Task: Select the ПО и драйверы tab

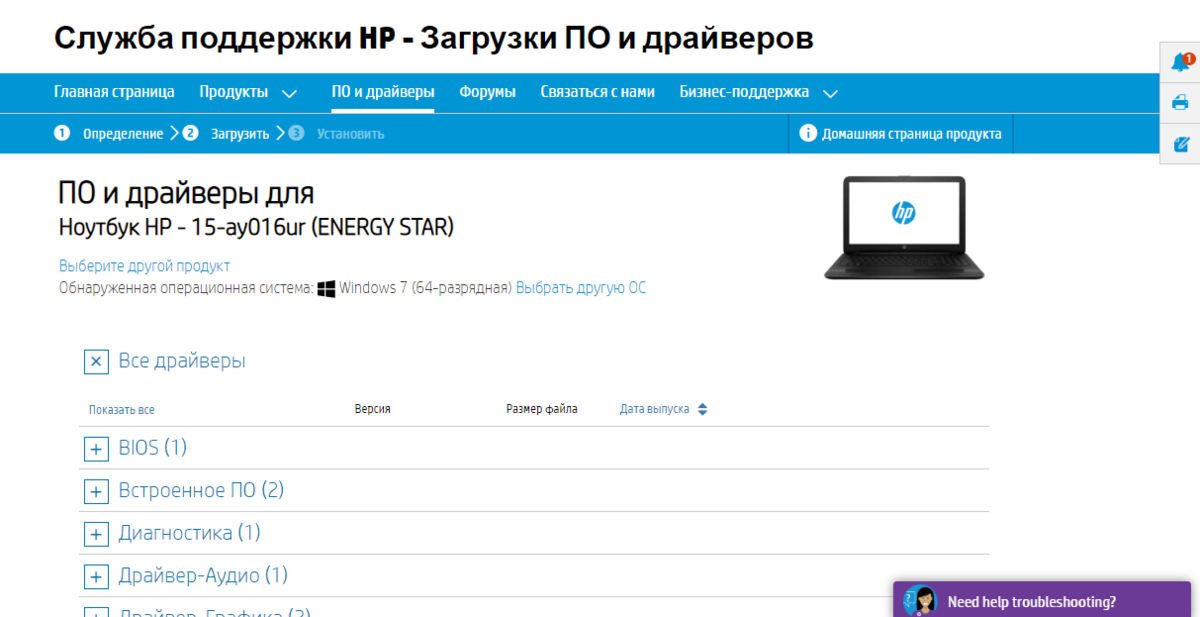Action: pyautogui.click(x=383, y=92)
